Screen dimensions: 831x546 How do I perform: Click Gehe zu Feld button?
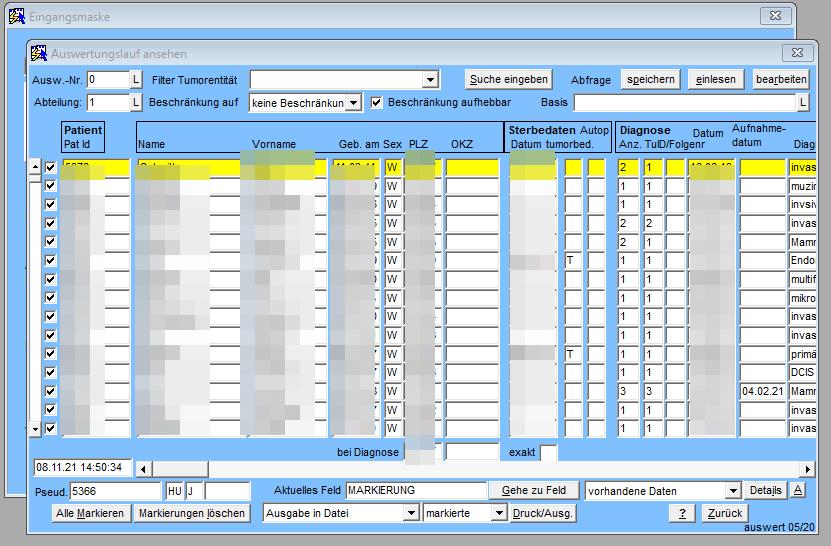(534, 490)
